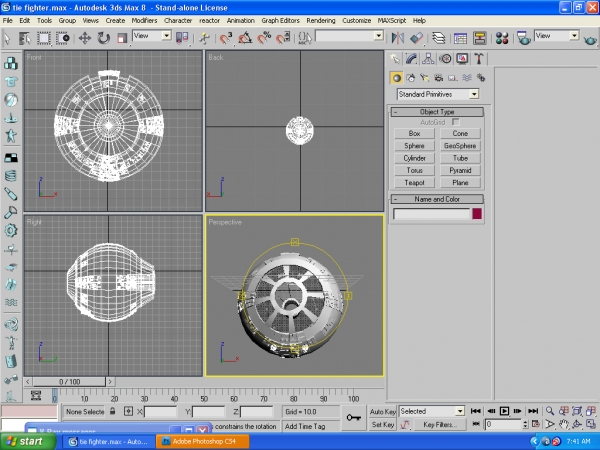Image resolution: width=600 pixels, height=450 pixels.
Task: Toggle the Window/Crossing selection button
Action: click(62, 38)
